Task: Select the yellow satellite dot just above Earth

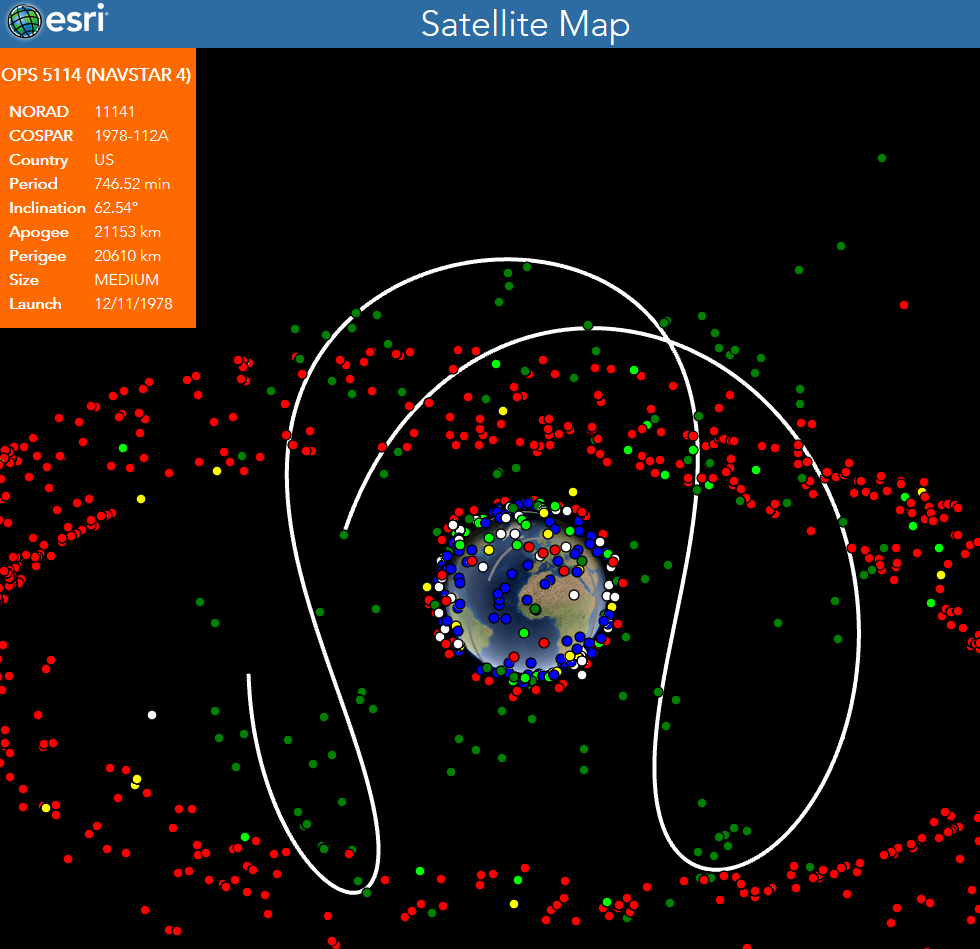Action: [573, 492]
